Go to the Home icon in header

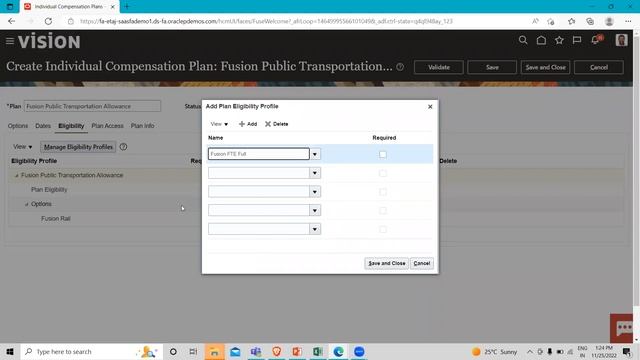(x=541, y=40)
